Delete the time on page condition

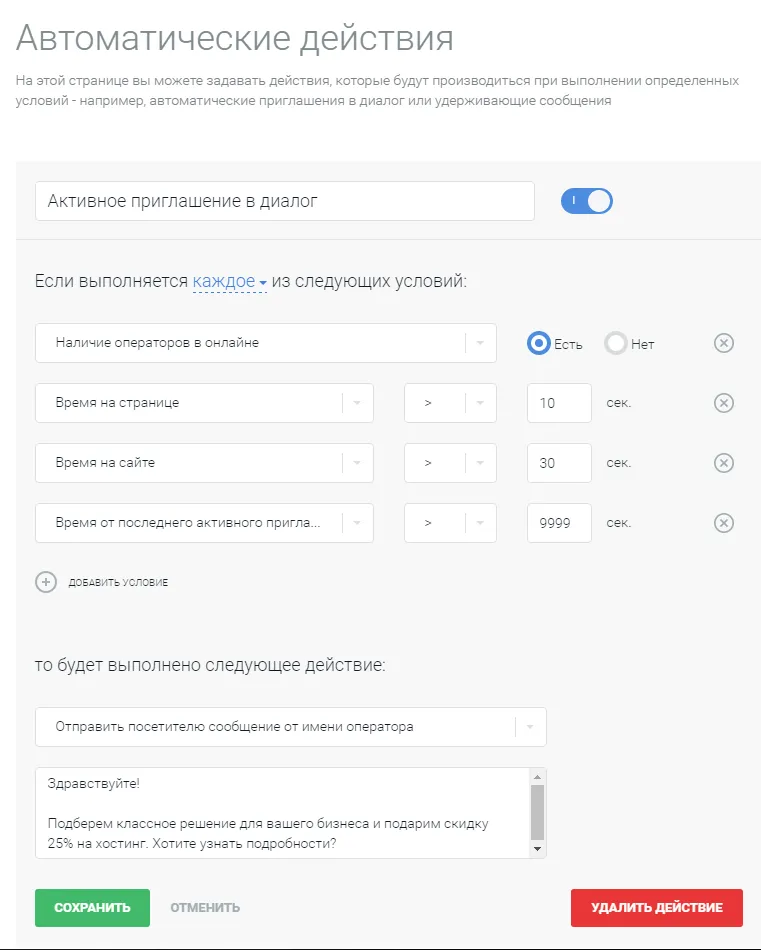[x=724, y=403]
